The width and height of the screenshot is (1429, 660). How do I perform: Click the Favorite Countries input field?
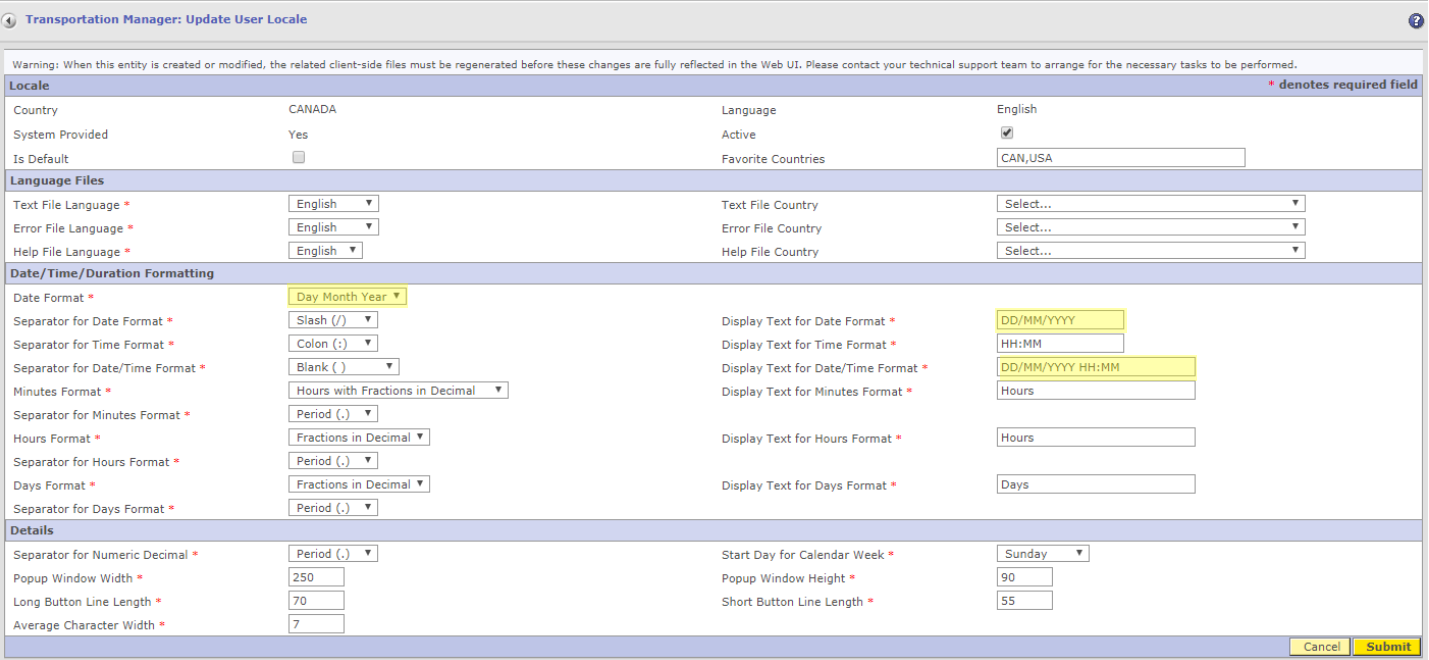click(x=1120, y=158)
